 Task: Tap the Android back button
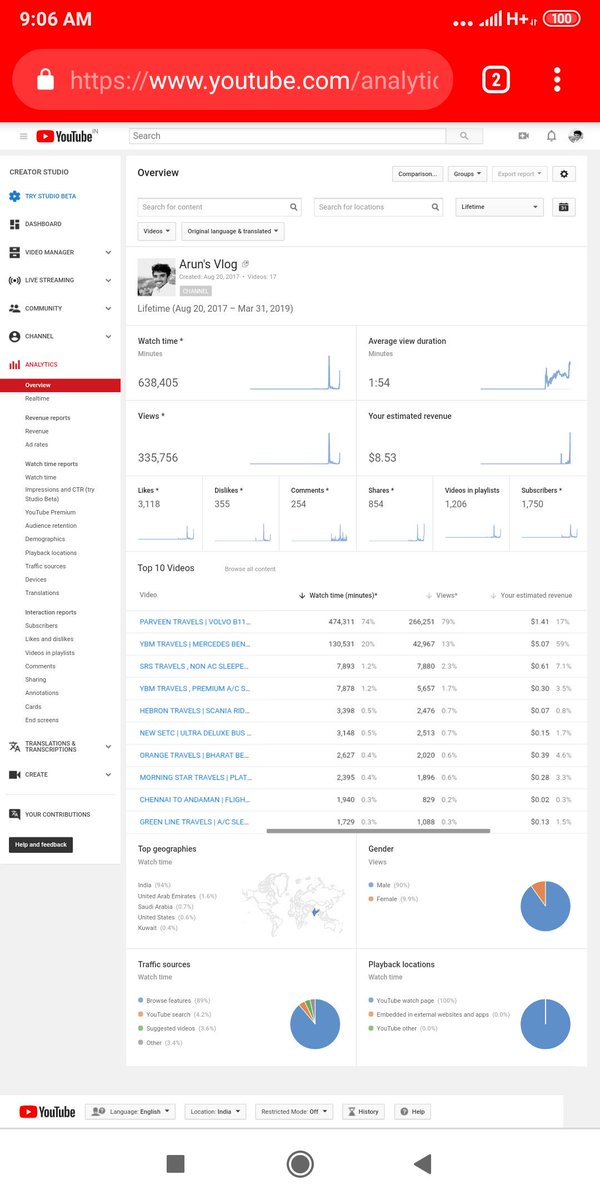pyautogui.click(x=422, y=1163)
